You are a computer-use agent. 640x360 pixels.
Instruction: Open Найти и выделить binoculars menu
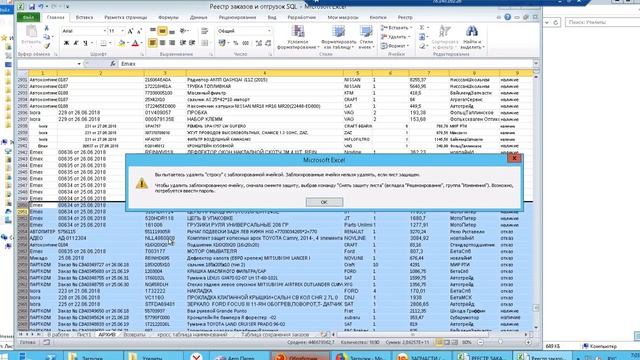pyautogui.click(x=472, y=37)
